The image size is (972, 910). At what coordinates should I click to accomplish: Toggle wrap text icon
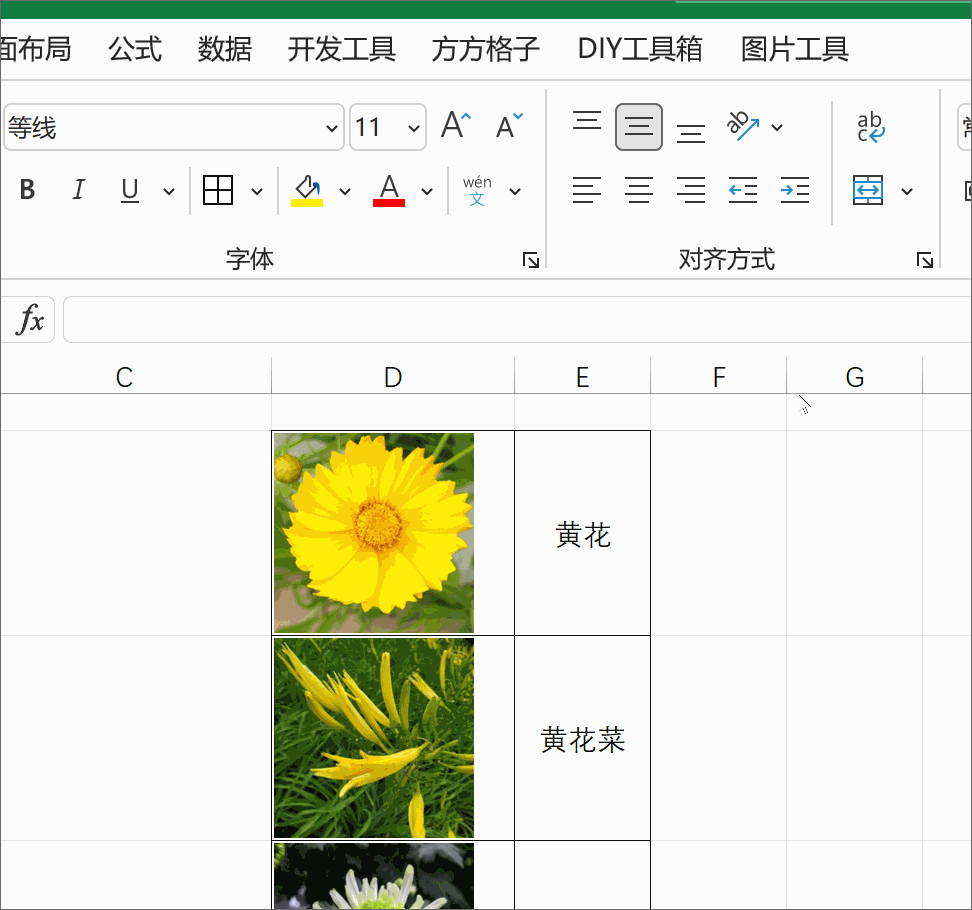pos(871,127)
